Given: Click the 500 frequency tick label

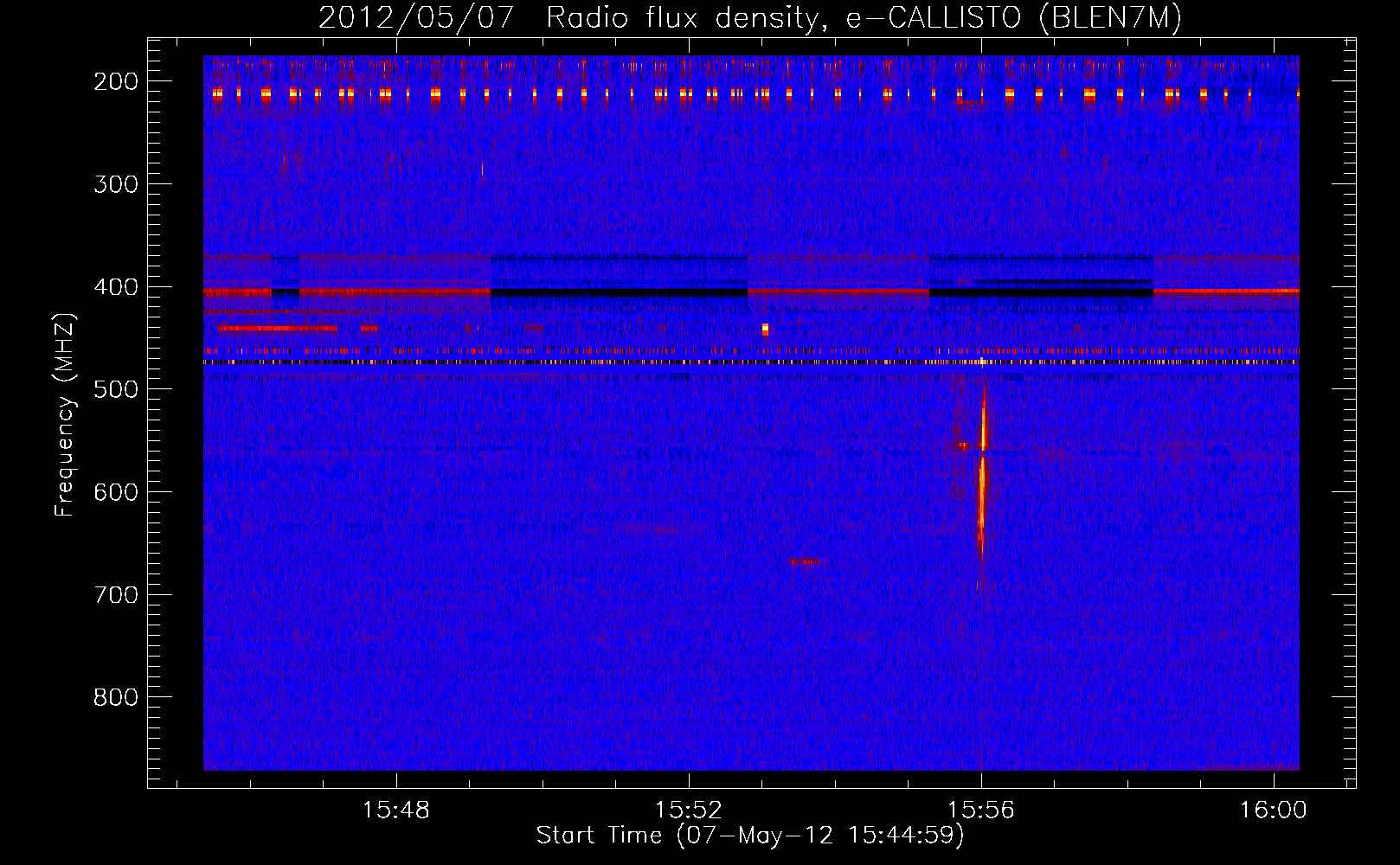Looking at the screenshot, I should (116, 389).
